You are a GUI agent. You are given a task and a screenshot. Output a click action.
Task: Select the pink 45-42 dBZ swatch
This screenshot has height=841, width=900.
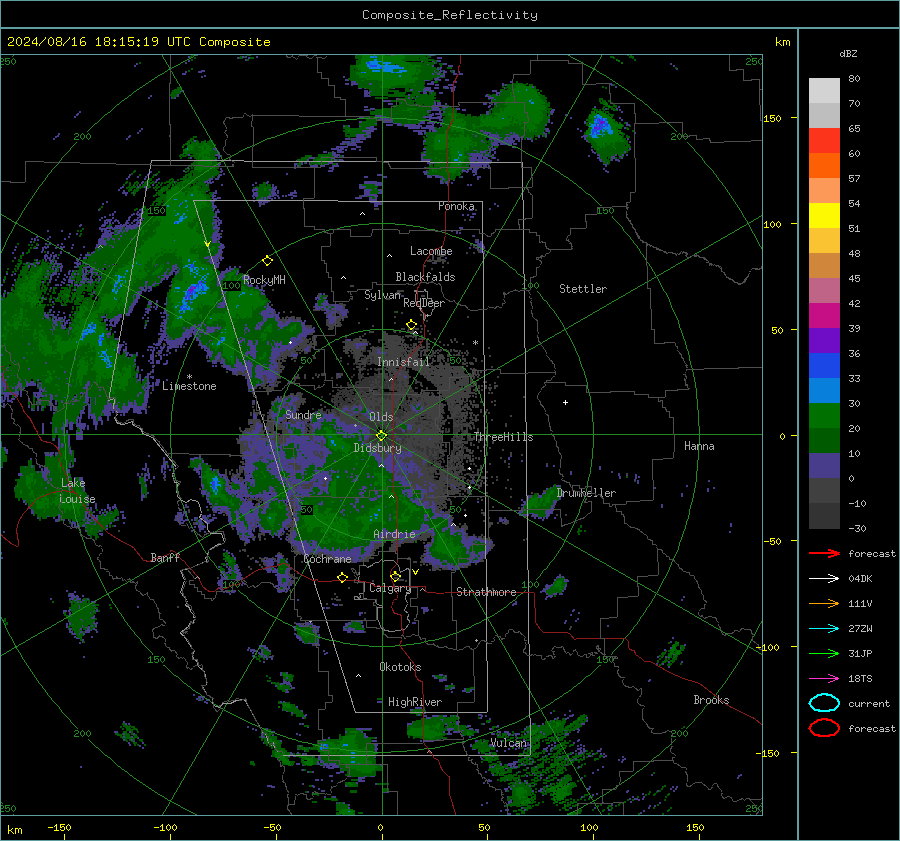click(x=824, y=290)
